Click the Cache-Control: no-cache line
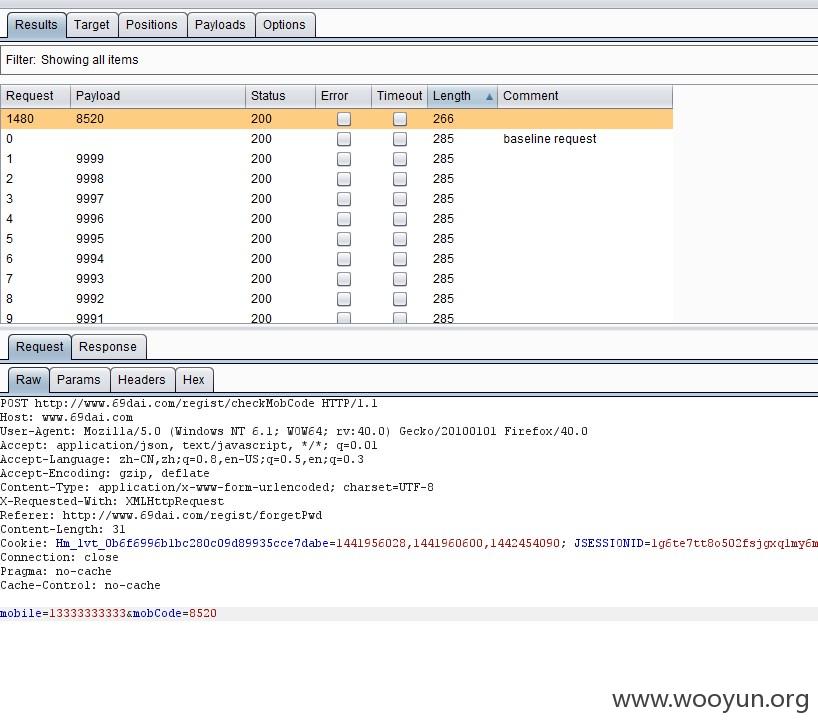Screen dimensions: 818x728 [x=80, y=586]
